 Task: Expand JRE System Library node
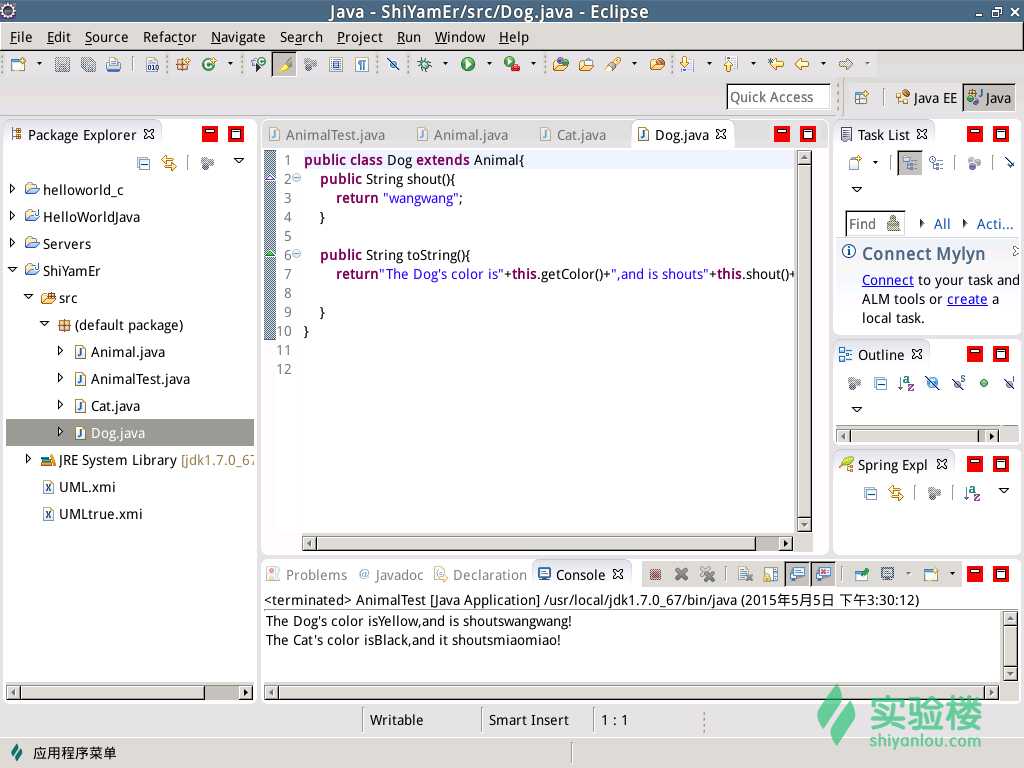(x=28, y=458)
